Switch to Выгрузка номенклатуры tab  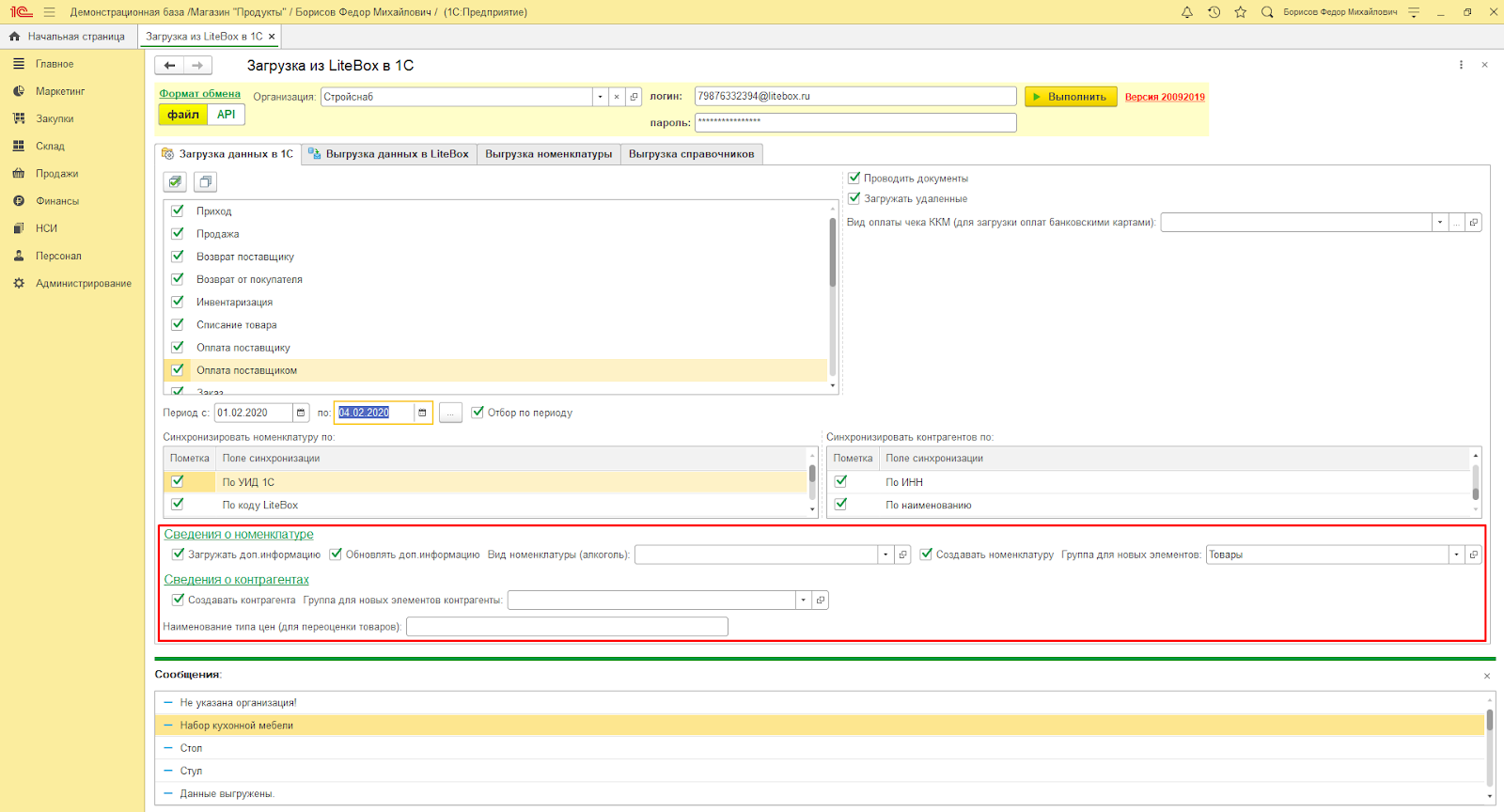coord(549,154)
